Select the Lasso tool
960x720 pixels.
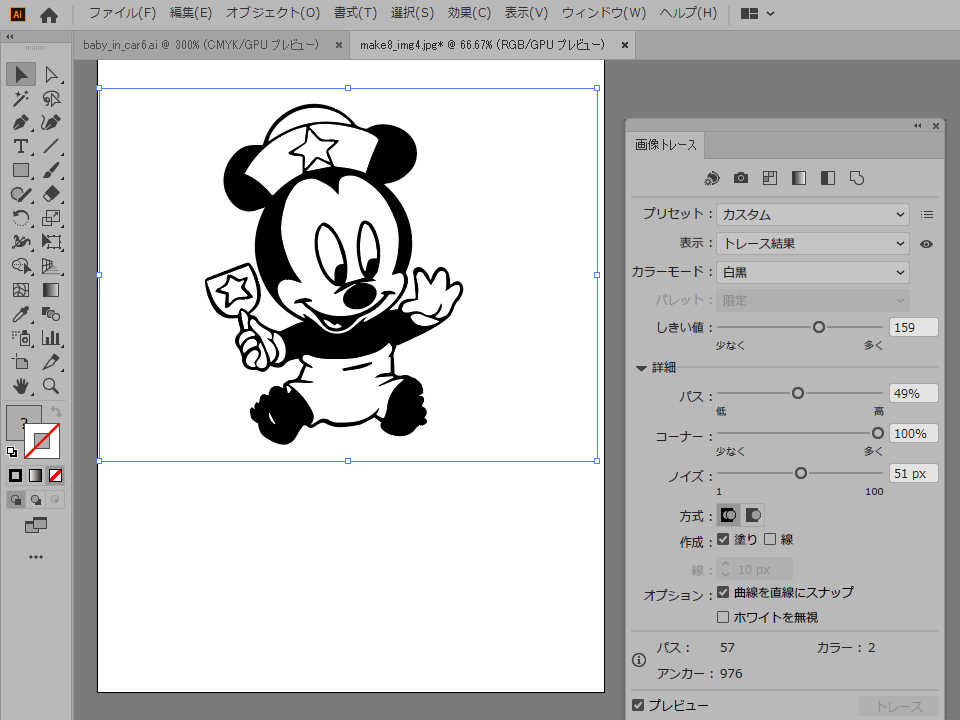(51, 98)
